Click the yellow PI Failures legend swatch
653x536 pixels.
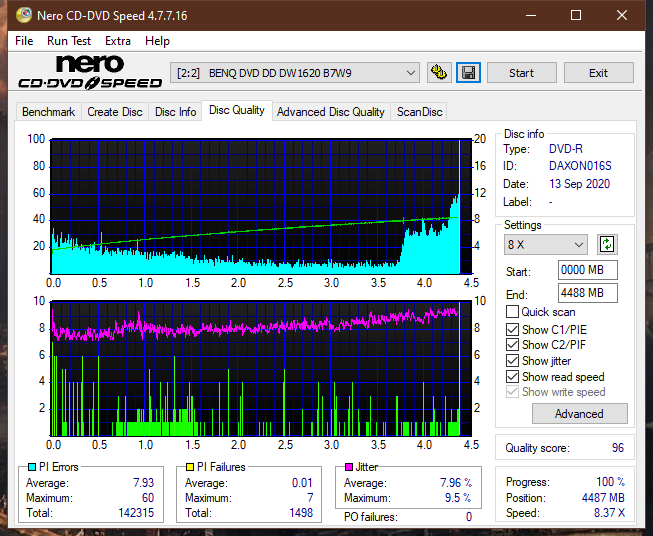point(190,467)
